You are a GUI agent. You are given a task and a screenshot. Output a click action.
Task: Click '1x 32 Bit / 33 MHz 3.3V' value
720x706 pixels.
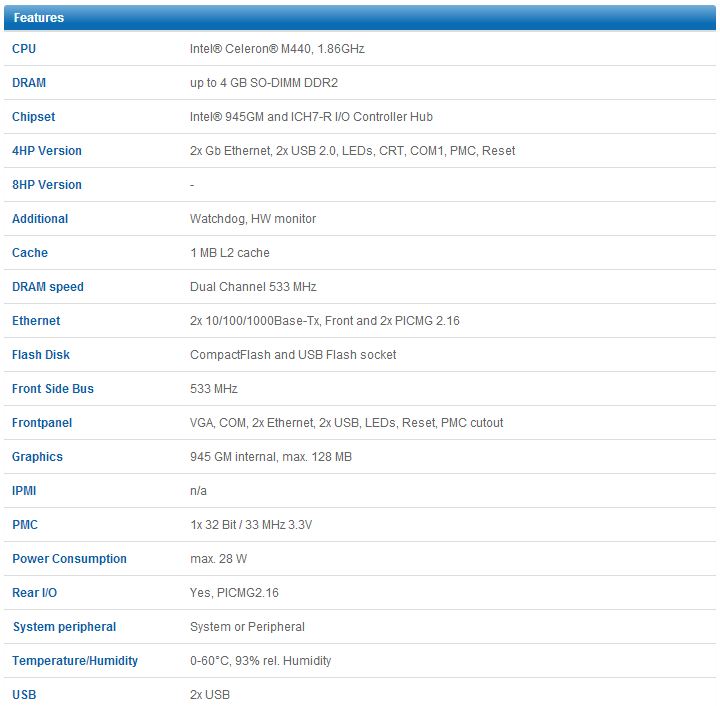point(251,524)
